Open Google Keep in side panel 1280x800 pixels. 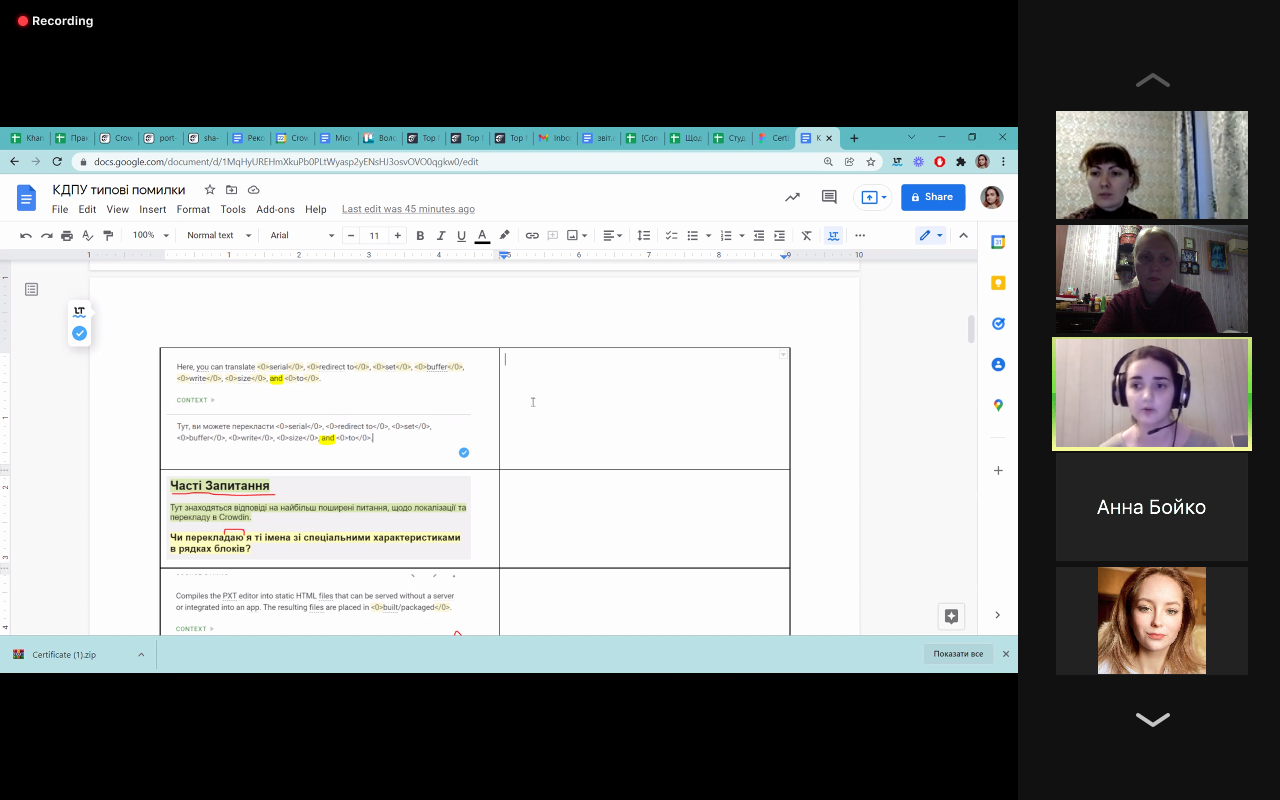[998, 283]
